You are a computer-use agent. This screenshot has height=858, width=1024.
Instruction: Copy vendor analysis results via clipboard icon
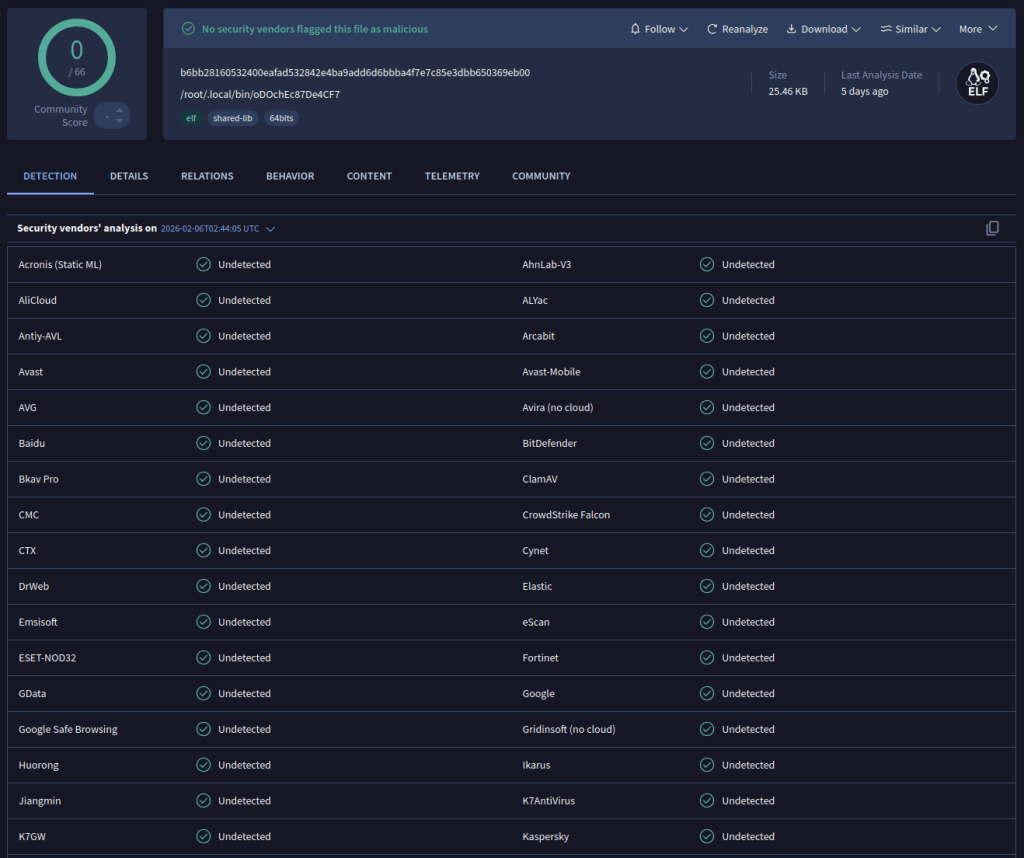[x=992, y=228]
